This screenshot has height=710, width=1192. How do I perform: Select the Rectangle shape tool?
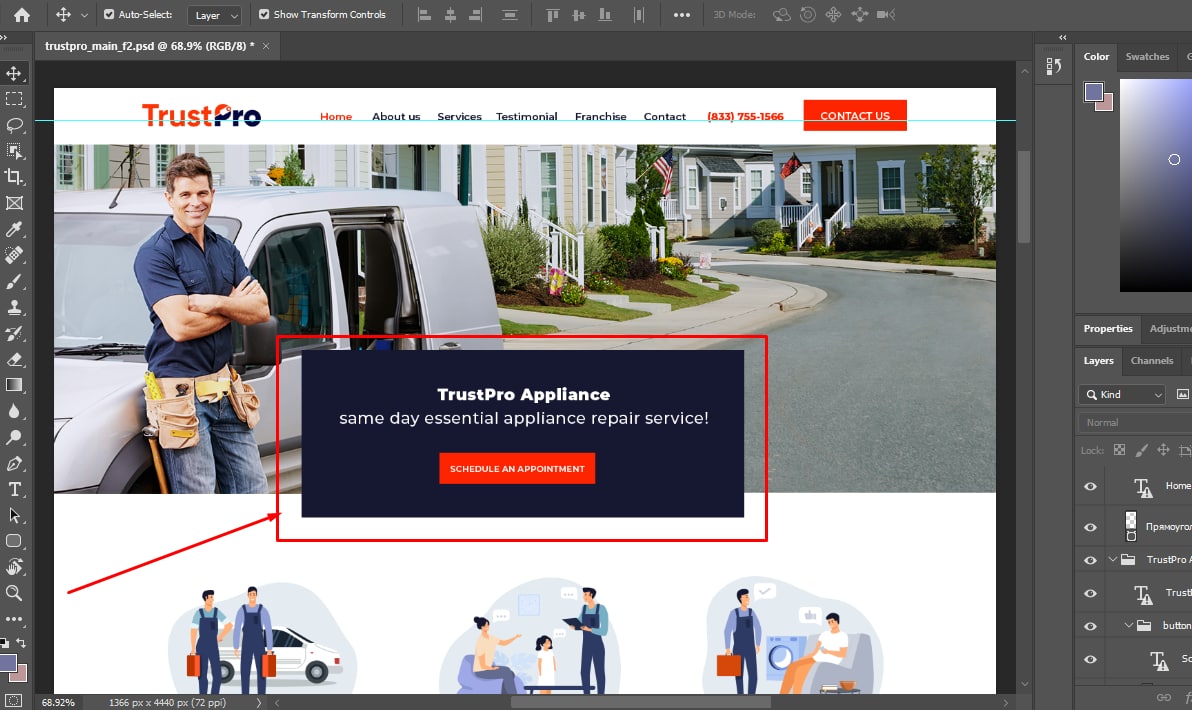tap(14, 541)
